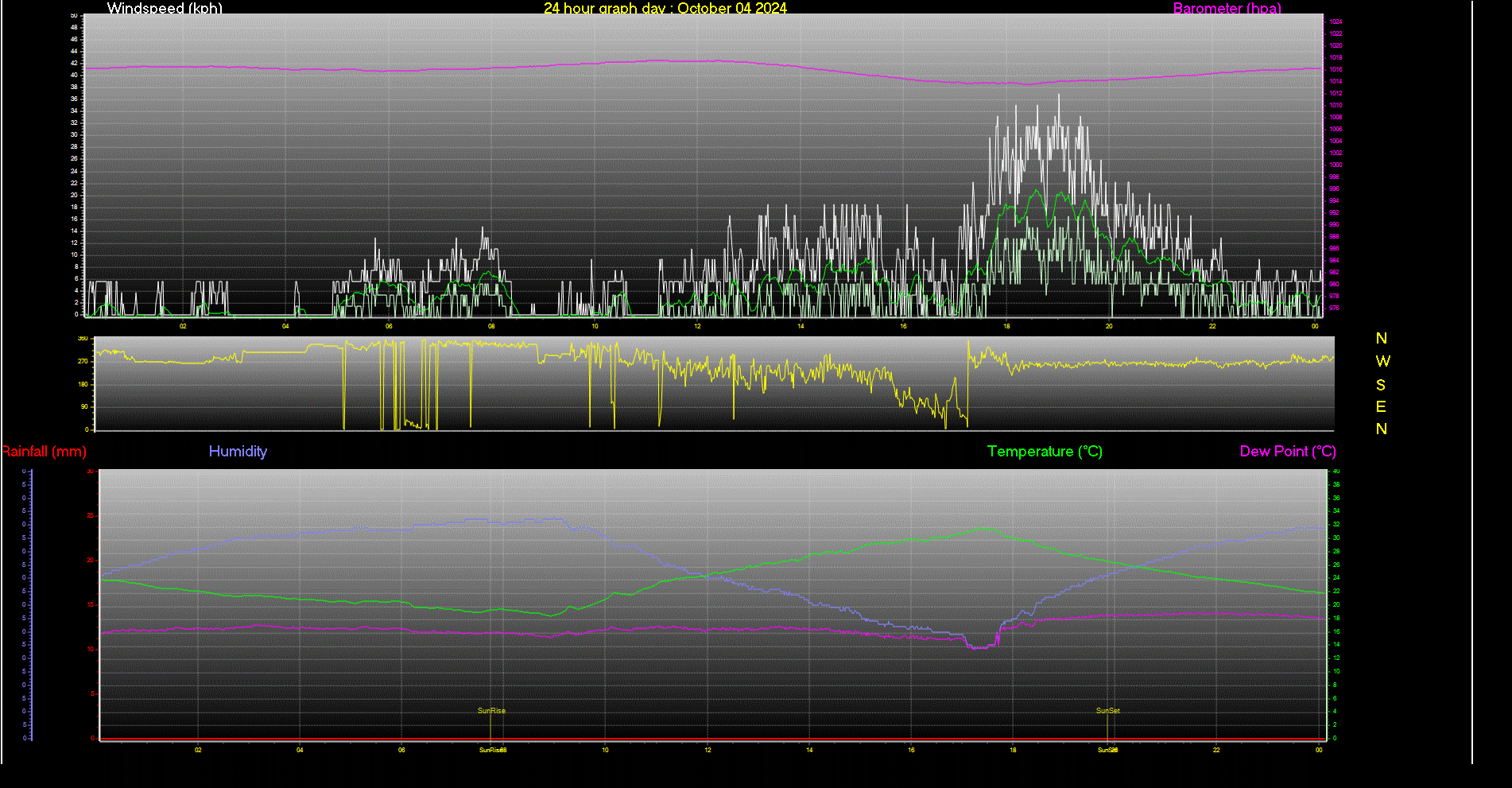
Task: Click the red '25' rainfall axis value
Action: [x=91, y=516]
